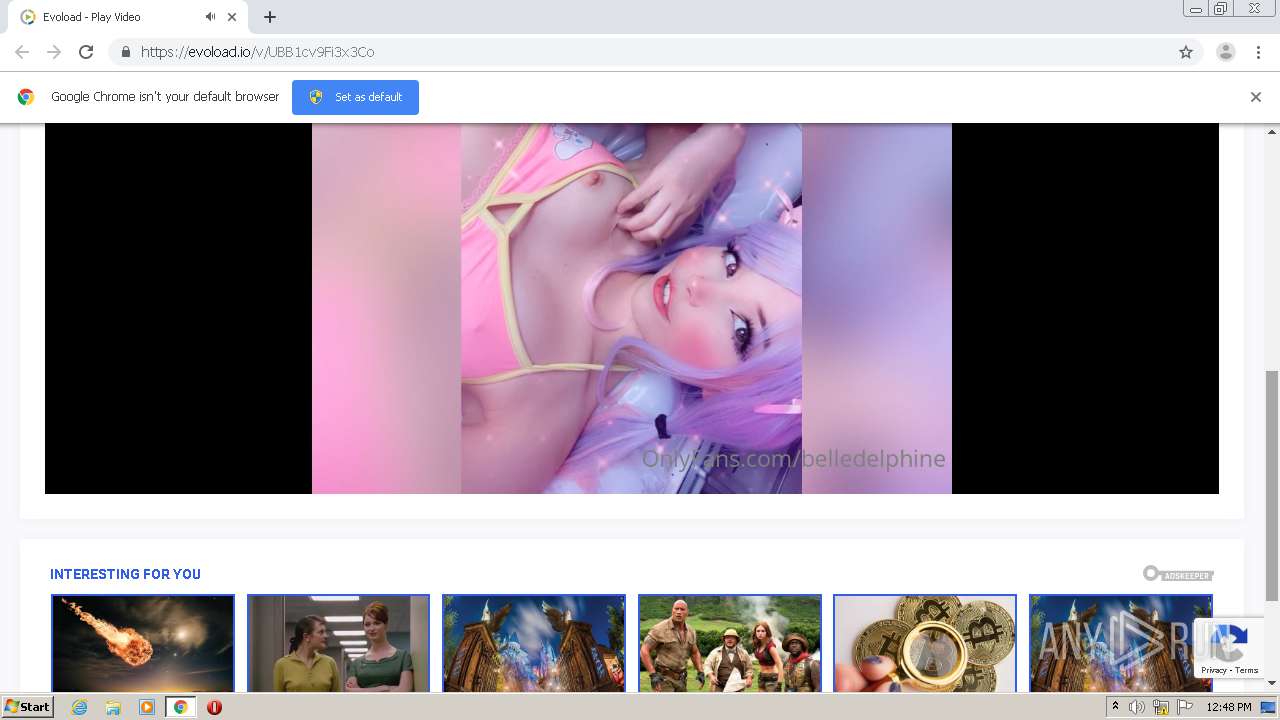The width and height of the screenshot is (1280, 720).
Task: Dismiss the default browser notification bar
Action: [x=1256, y=97]
